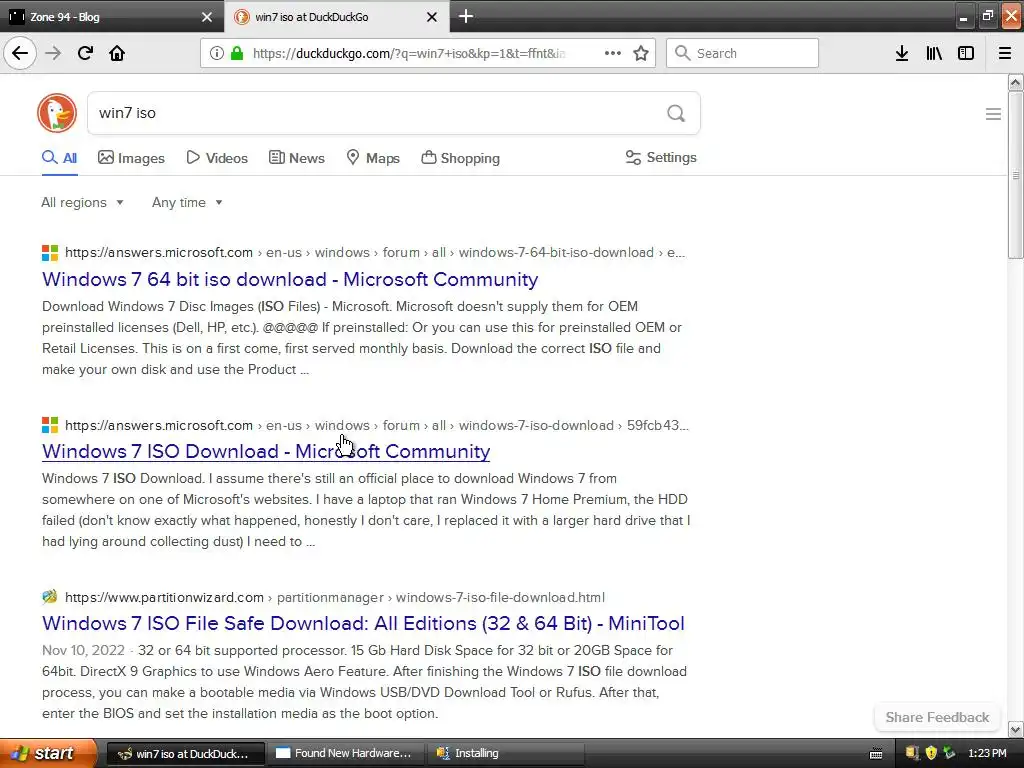Click the keyboard icon in taskbar
1024x768 pixels.
876,754
